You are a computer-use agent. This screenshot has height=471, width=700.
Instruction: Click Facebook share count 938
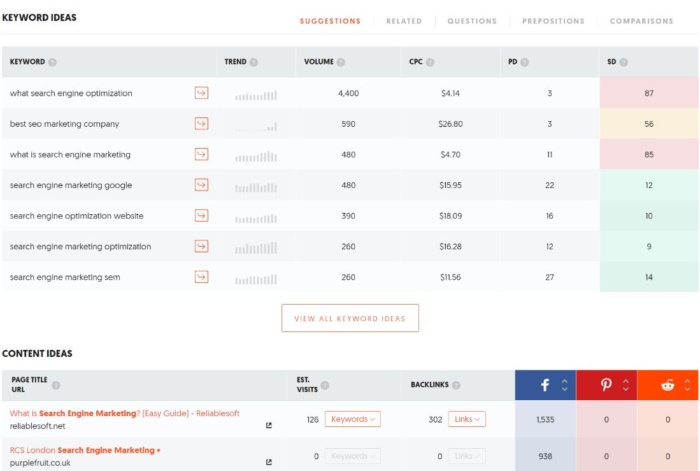pos(545,456)
